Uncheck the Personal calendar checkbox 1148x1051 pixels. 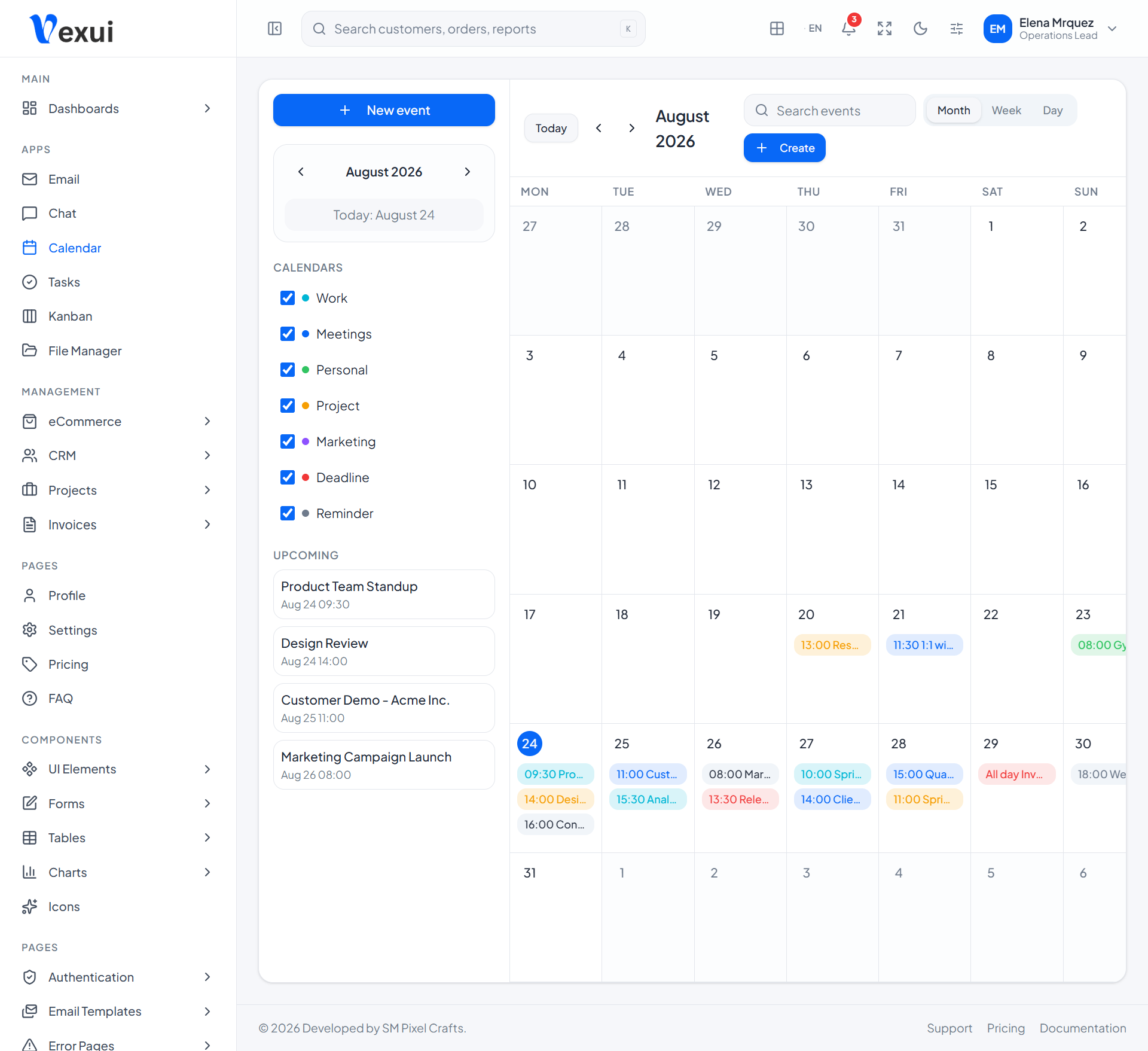pos(288,370)
